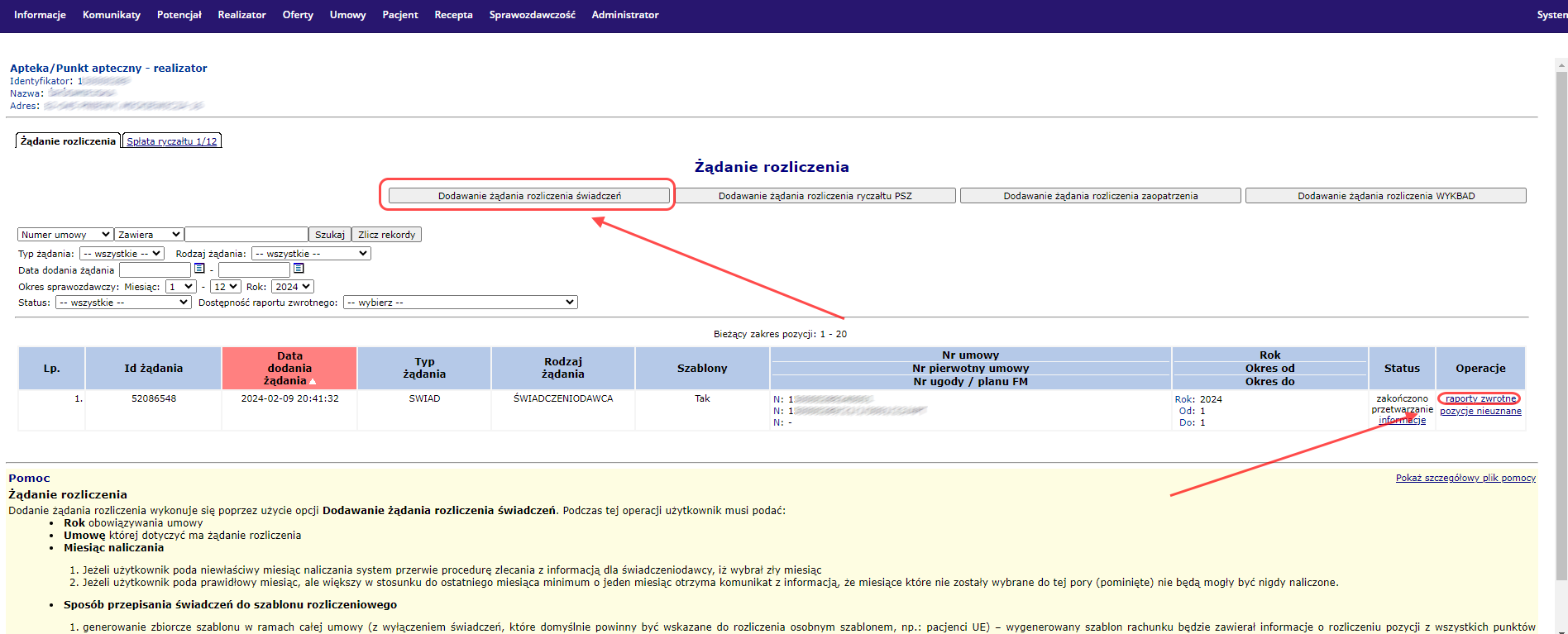Image resolution: width=1568 pixels, height=634 pixels.
Task: Open the Sprawozdawczość menu
Action: point(532,15)
